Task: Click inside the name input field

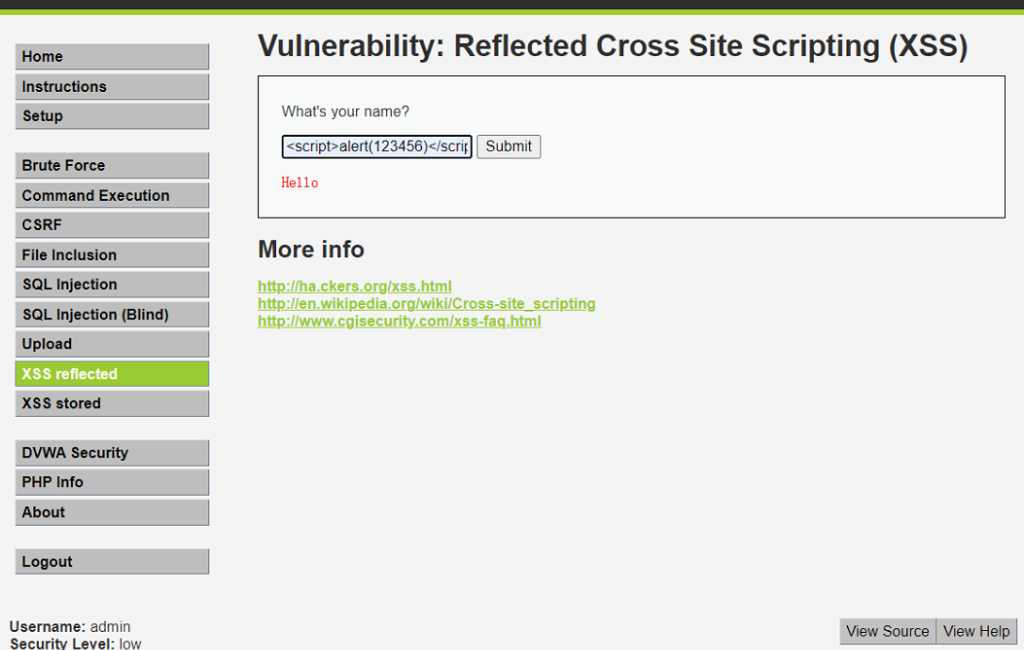Action: (376, 146)
